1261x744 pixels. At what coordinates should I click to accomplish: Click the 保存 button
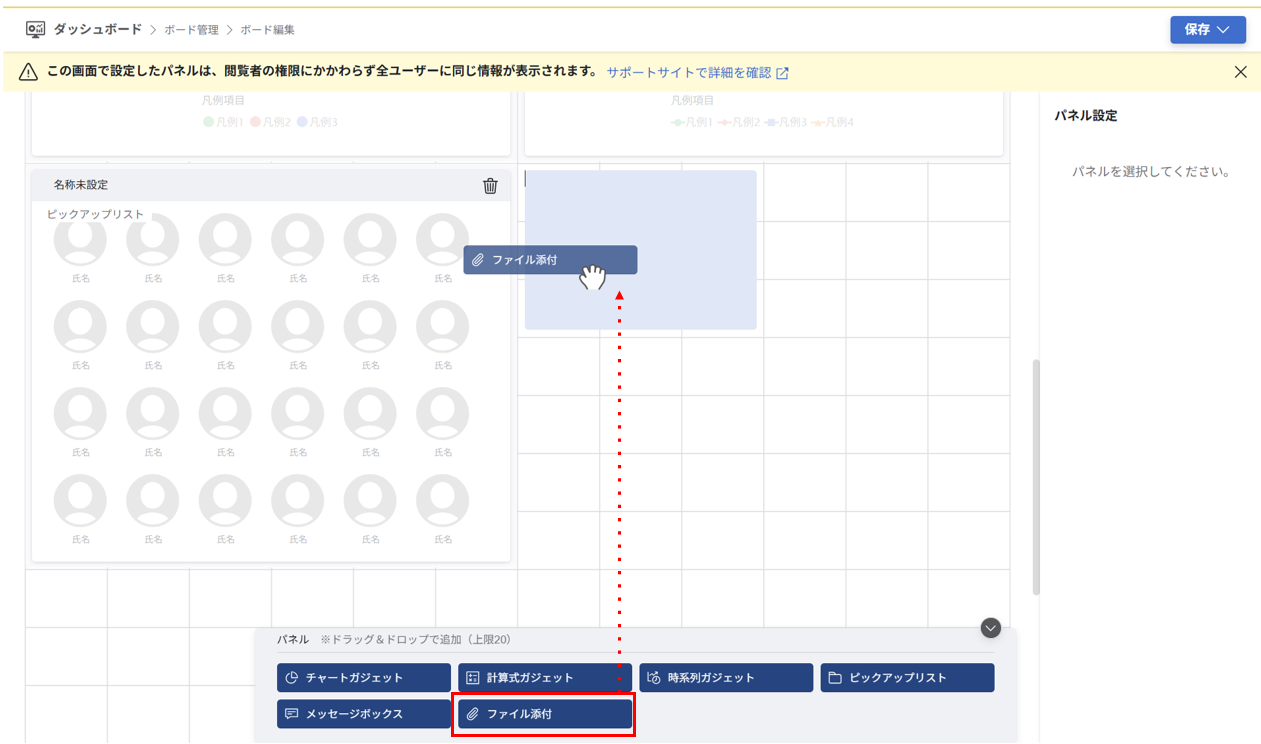pos(1199,30)
